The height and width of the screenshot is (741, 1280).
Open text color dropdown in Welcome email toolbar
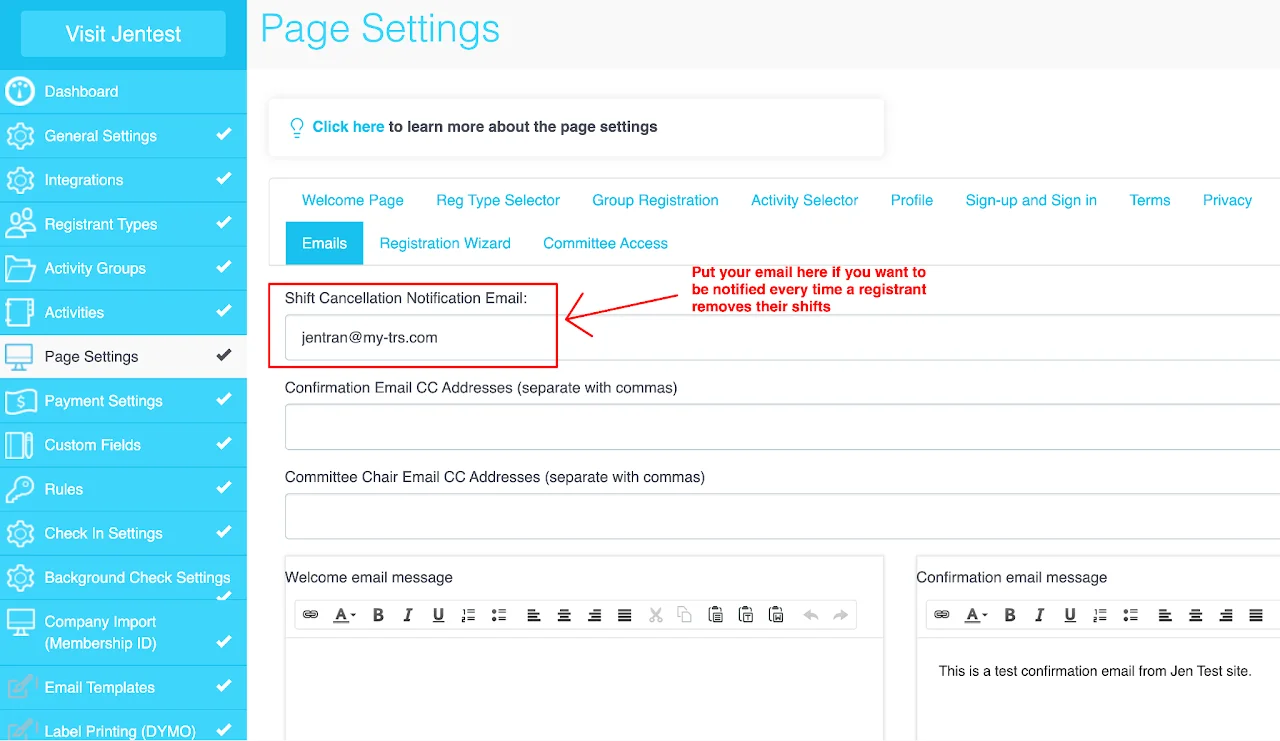pos(345,615)
